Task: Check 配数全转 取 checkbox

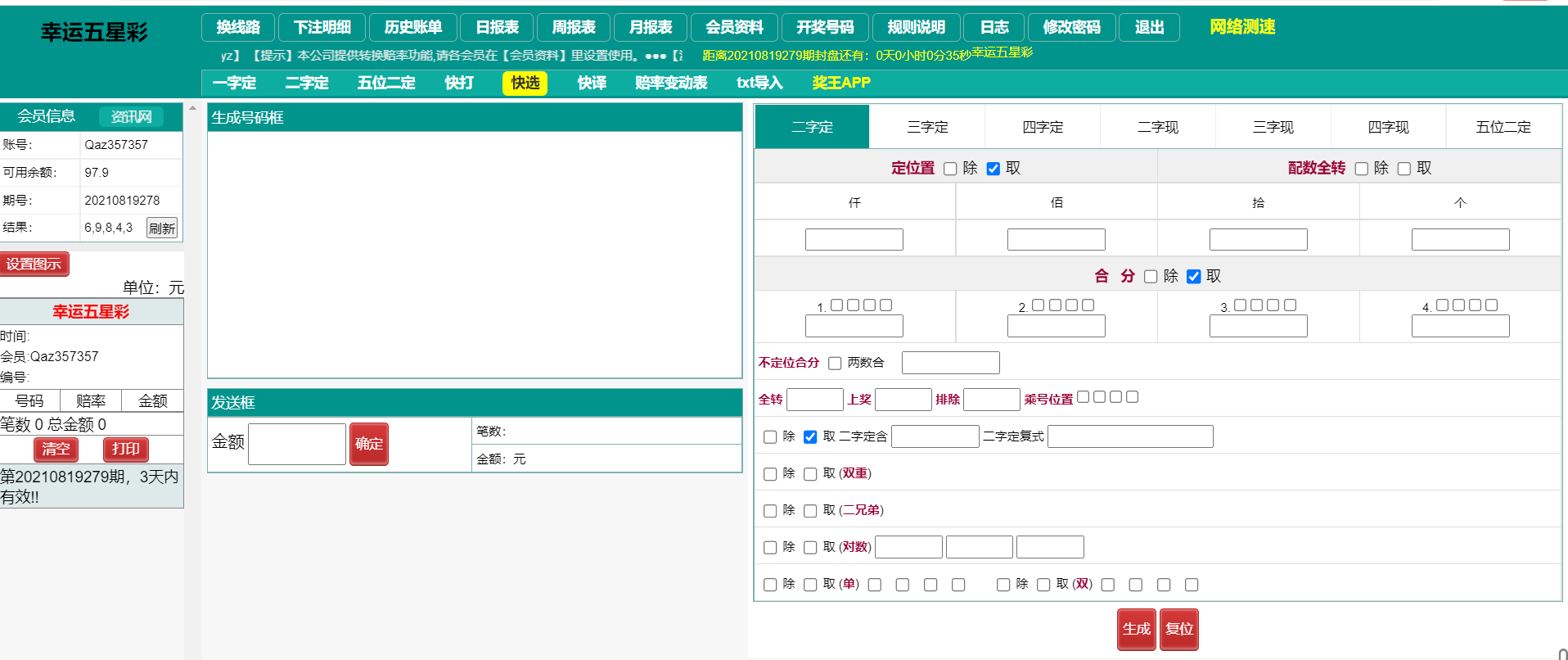Action: pyautogui.click(x=1404, y=169)
